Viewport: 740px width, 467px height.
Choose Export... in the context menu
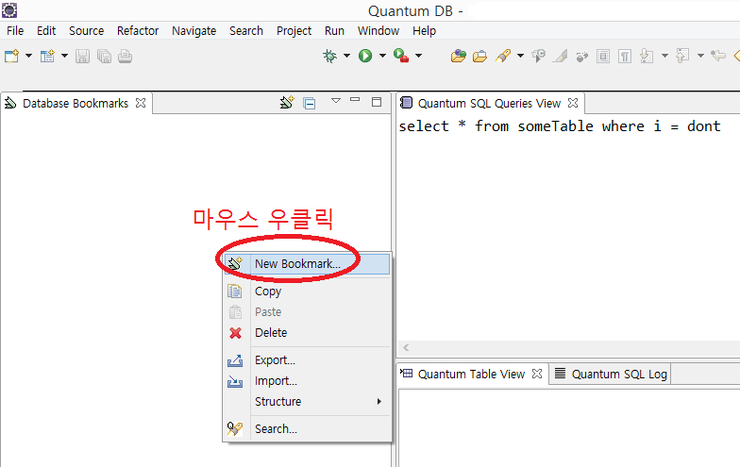coord(275,360)
